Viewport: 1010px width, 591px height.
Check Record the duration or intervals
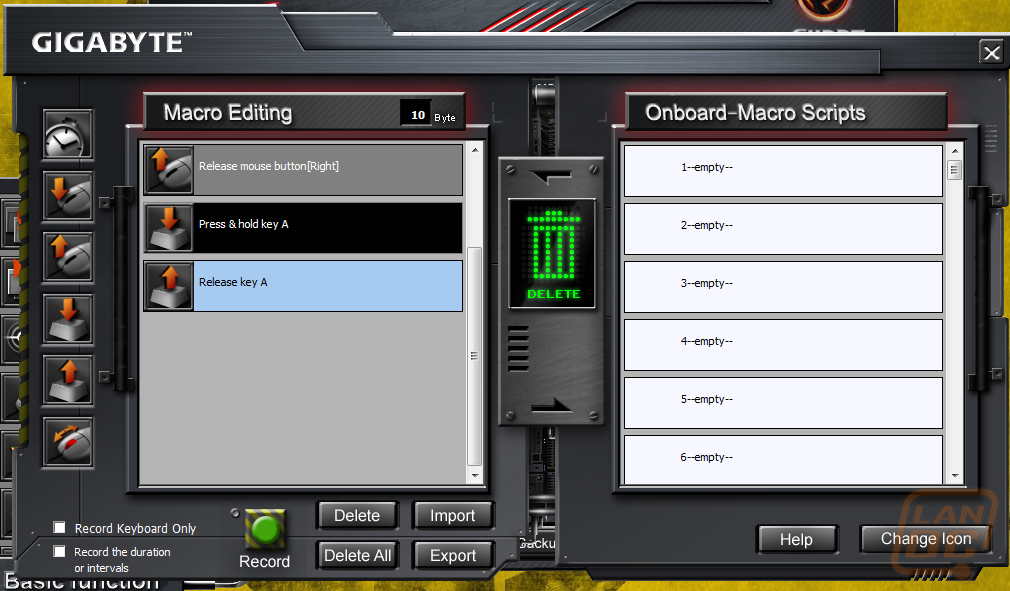(x=59, y=551)
